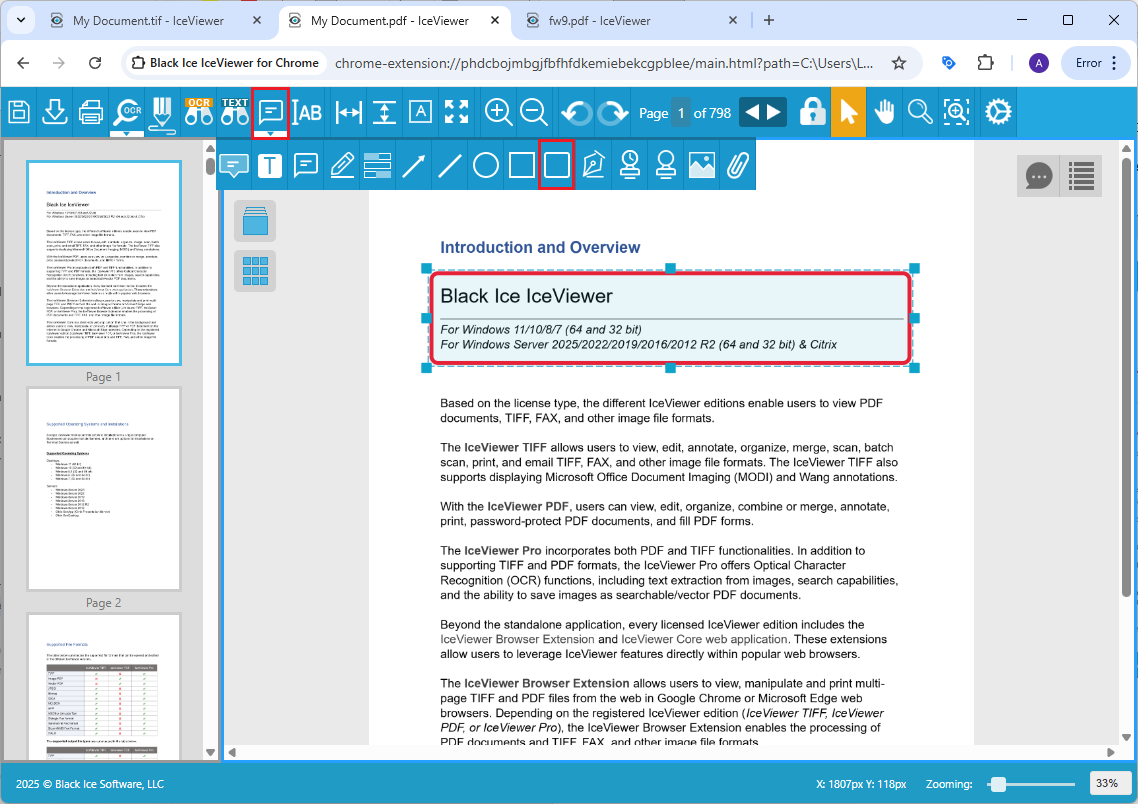
Task: Select the plain stamp tool
Action: point(666,165)
